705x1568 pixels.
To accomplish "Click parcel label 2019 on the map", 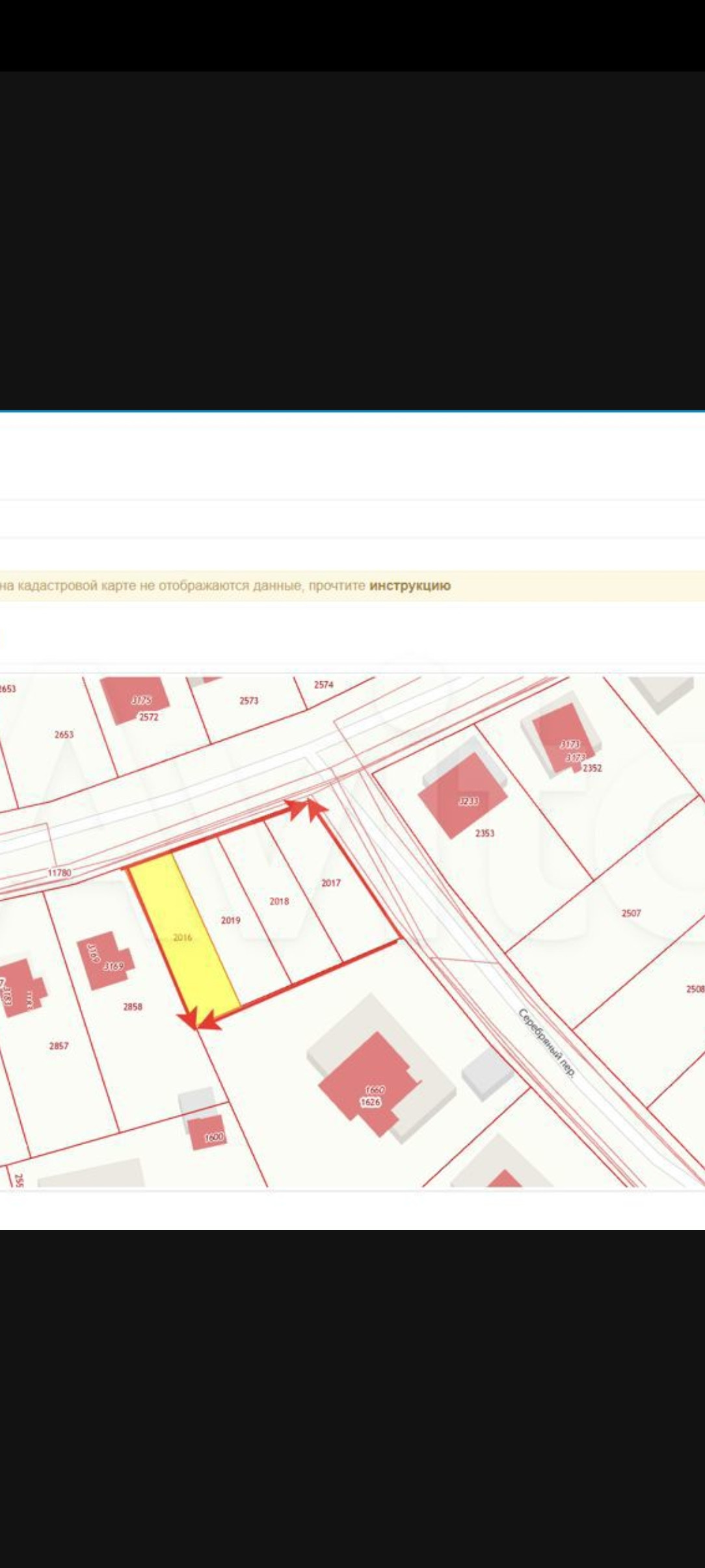I will coord(230,920).
